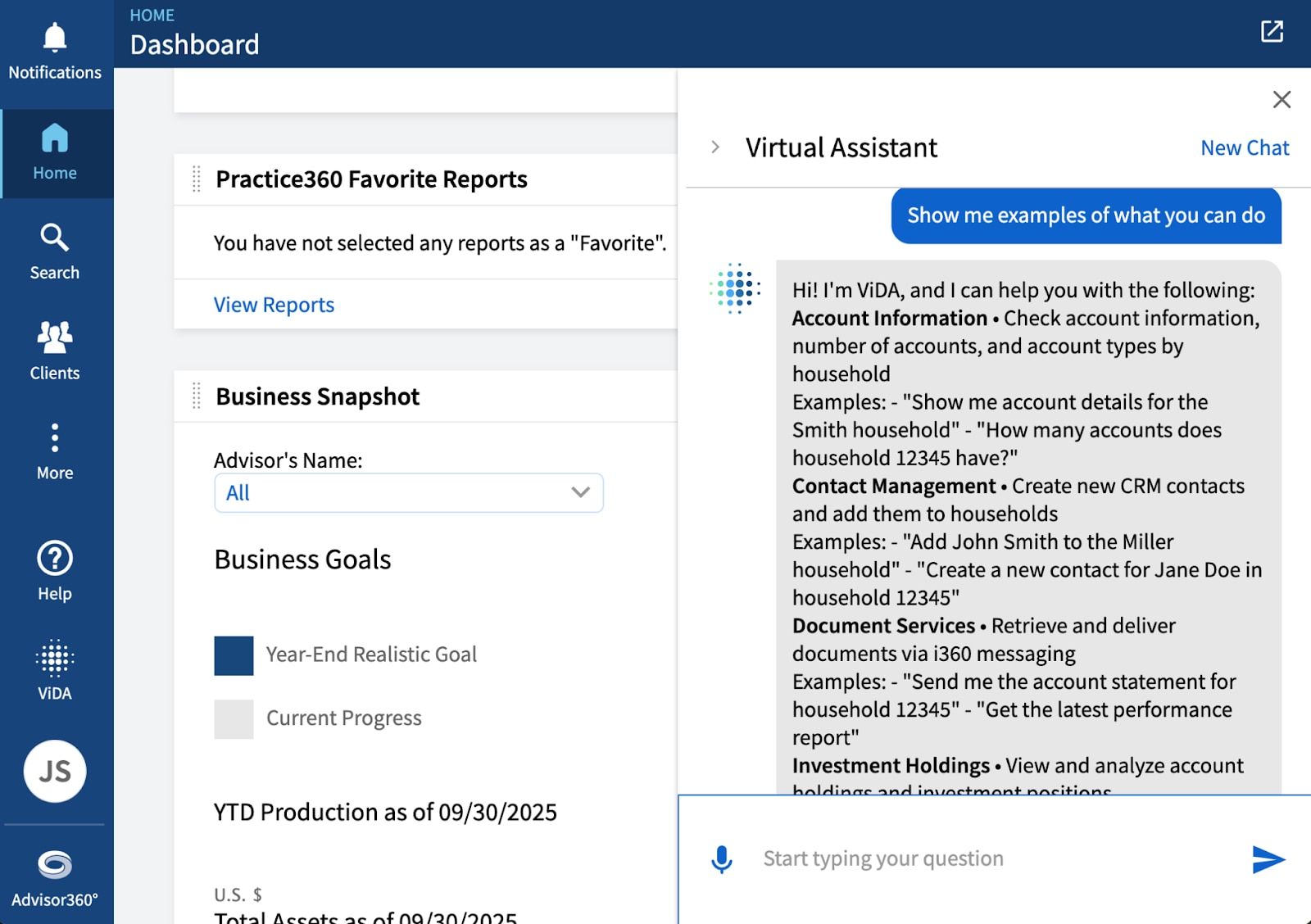Grab the Business Snapshot drag handle
This screenshot has width=1311, height=924.
(197, 396)
